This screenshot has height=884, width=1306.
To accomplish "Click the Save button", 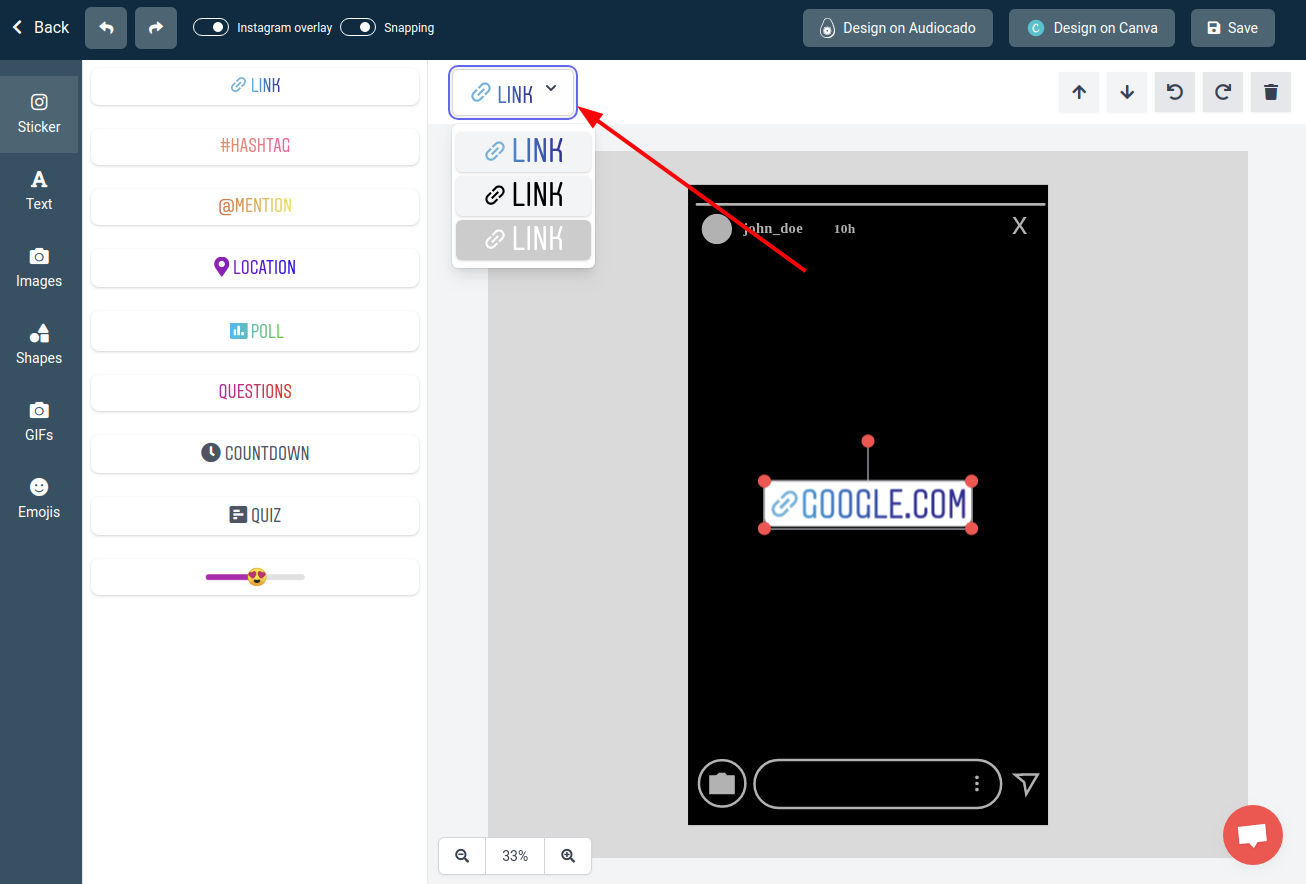I will pyautogui.click(x=1232, y=28).
